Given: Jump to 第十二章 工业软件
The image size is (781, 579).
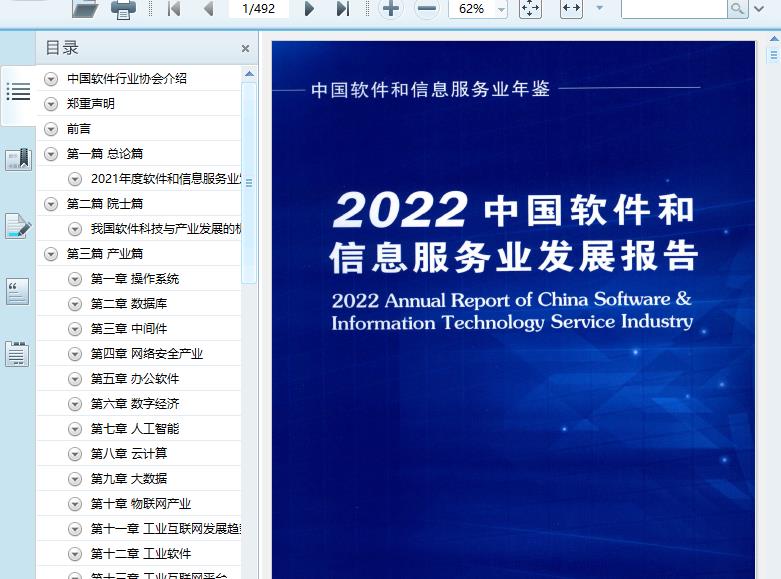Looking at the screenshot, I should click(x=140, y=554).
